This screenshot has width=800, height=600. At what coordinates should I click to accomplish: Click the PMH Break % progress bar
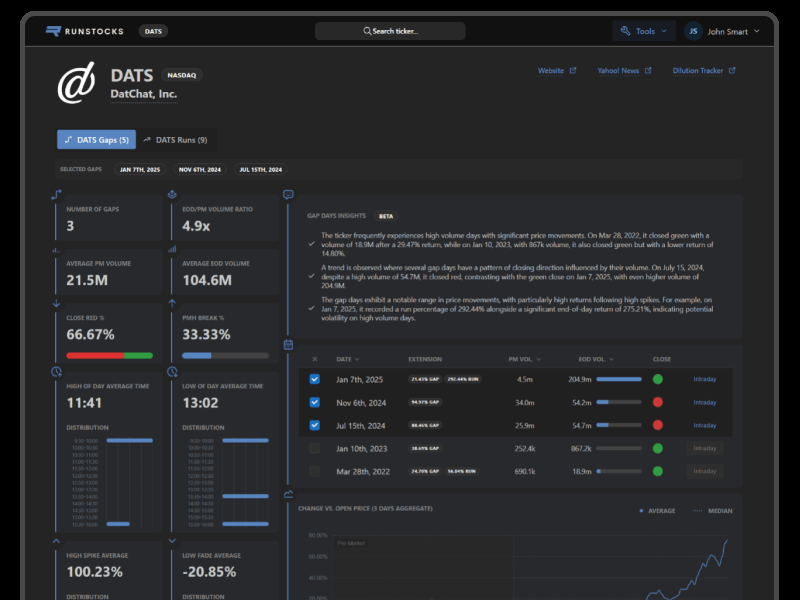[x=226, y=356]
